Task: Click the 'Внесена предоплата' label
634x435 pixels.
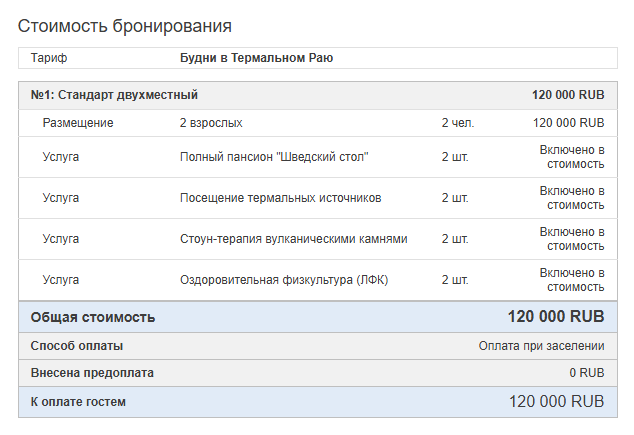Action: click(x=92, y=373)
